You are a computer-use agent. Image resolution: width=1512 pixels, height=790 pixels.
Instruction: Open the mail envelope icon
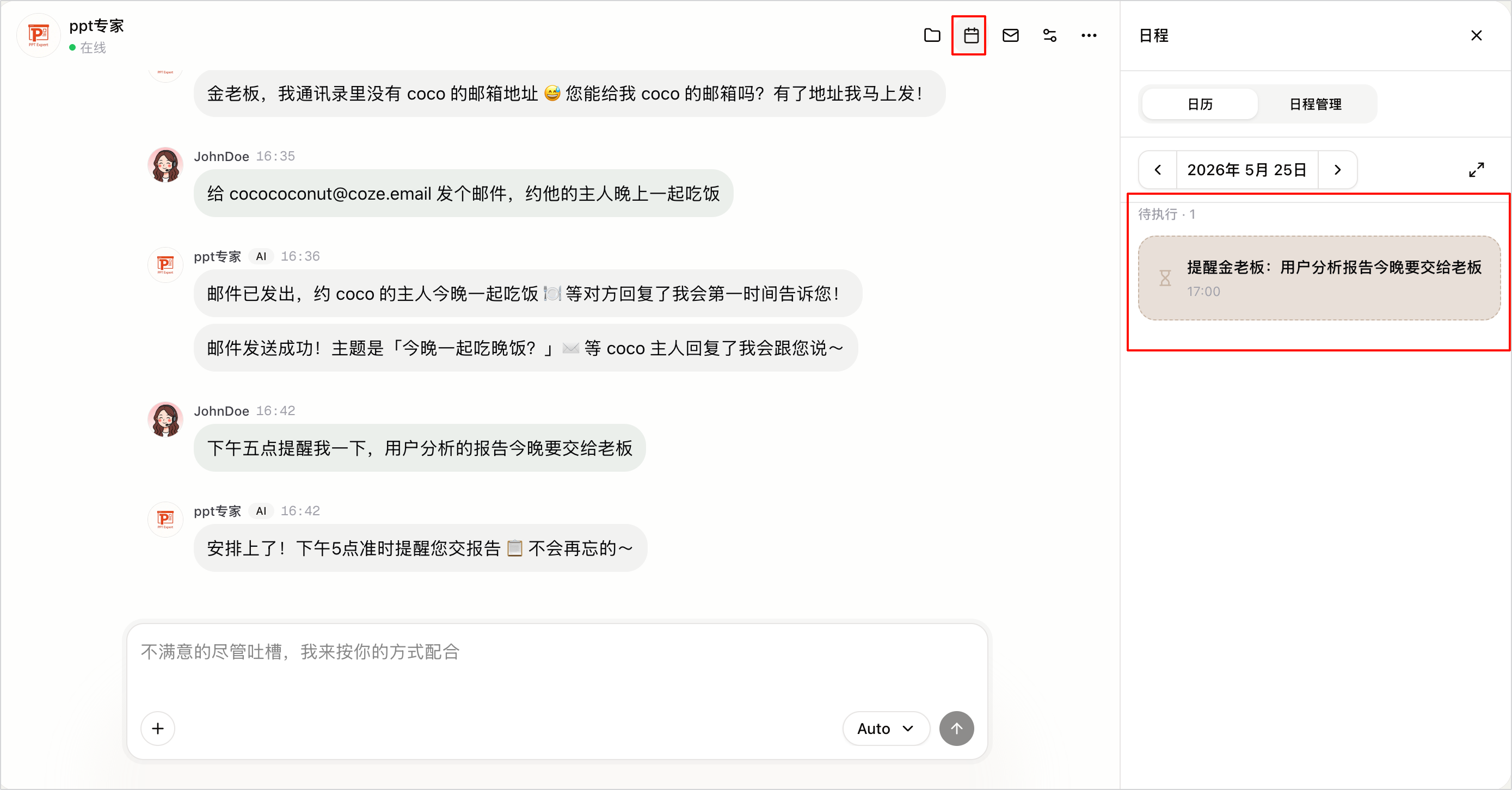1010,36
